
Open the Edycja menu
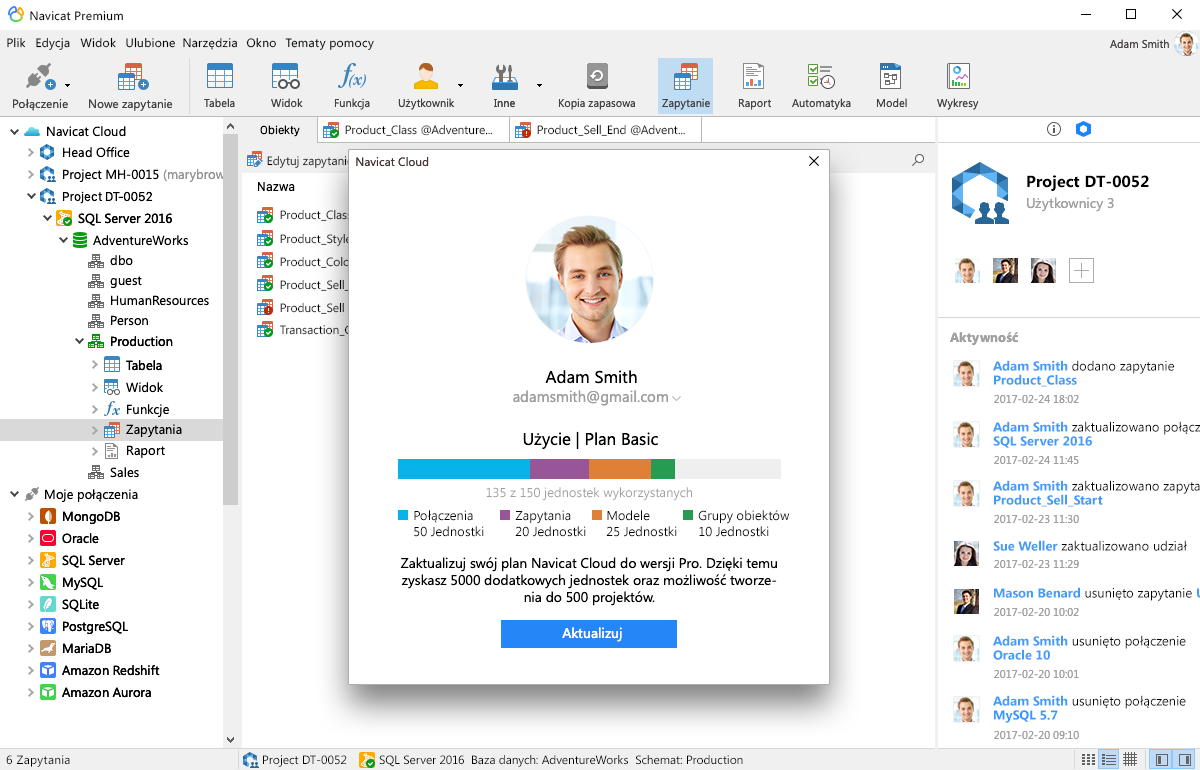(52, 43)
